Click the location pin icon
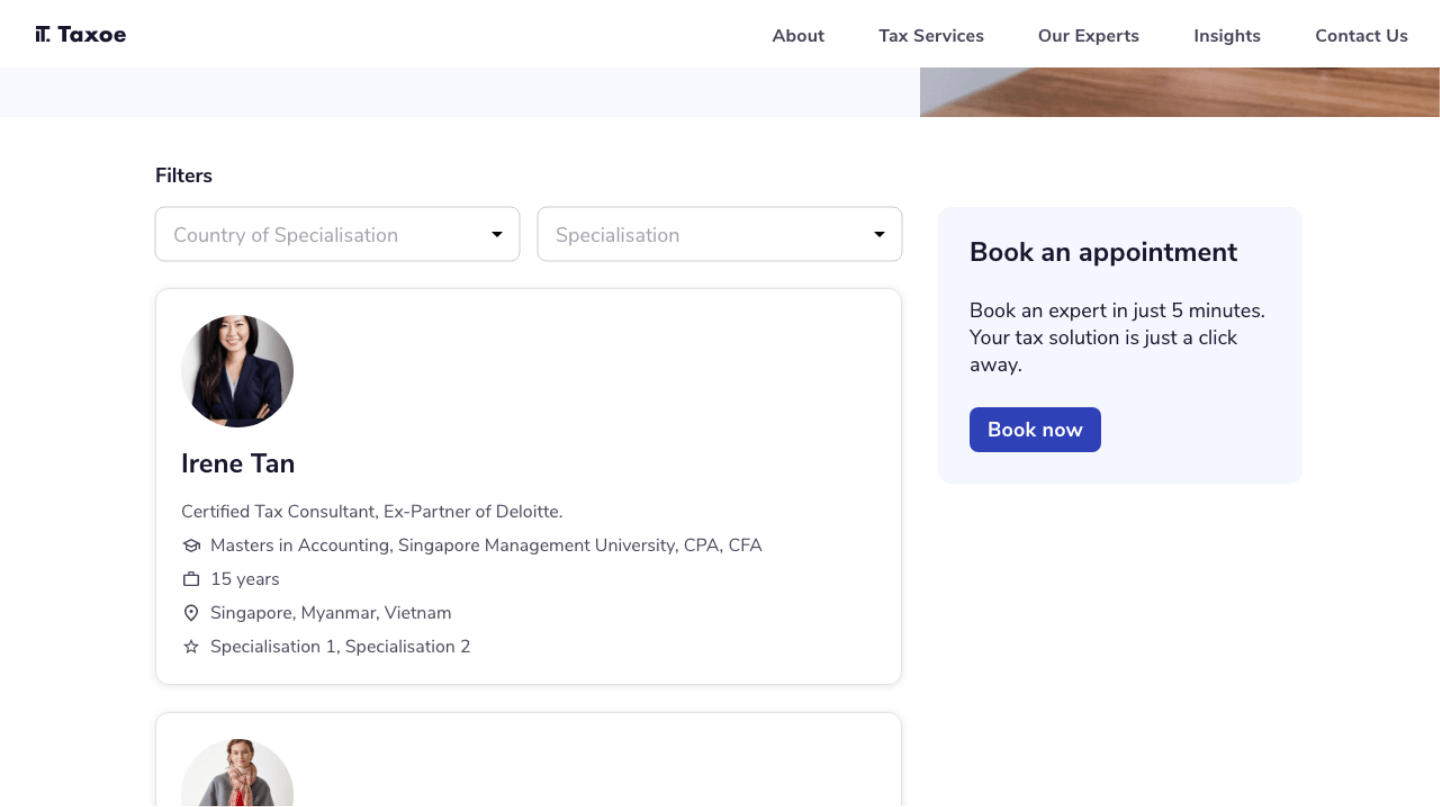Image resolution: width=1440 pixels, height=807 pixels. [x=191, y=613]
